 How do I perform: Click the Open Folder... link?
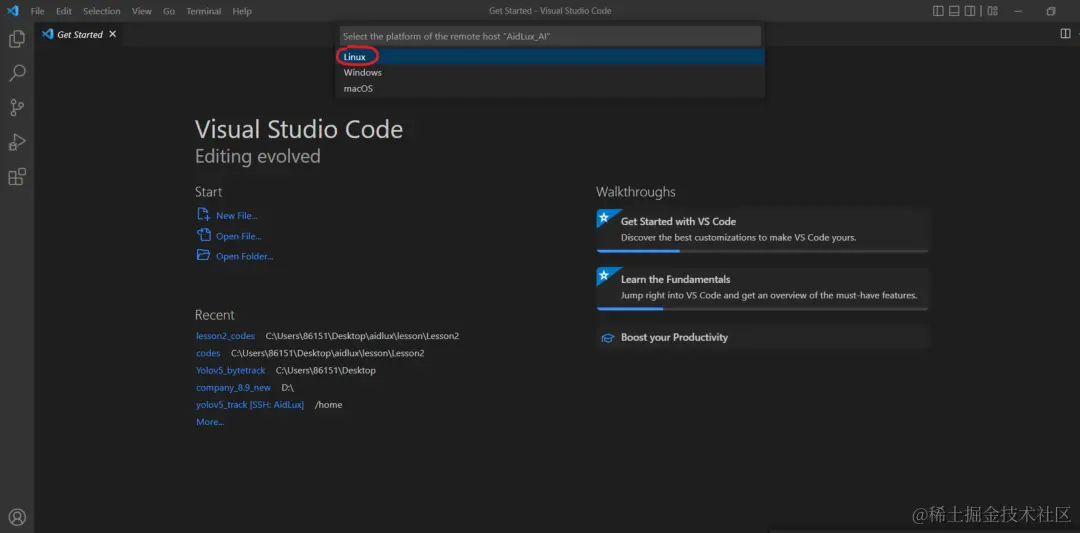click(245, 256)
